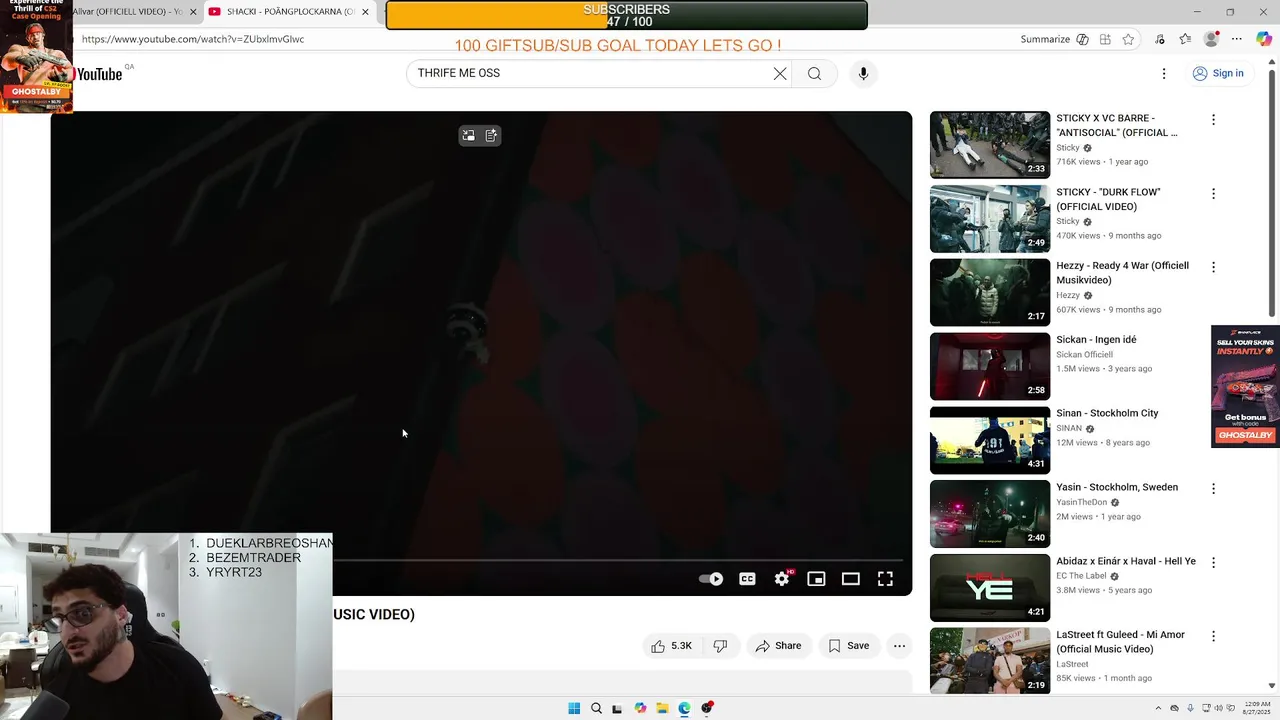This screenshot has height=720, width=1280.
Task: Like the video with 5.3K likes
Action: click(671, 646)
